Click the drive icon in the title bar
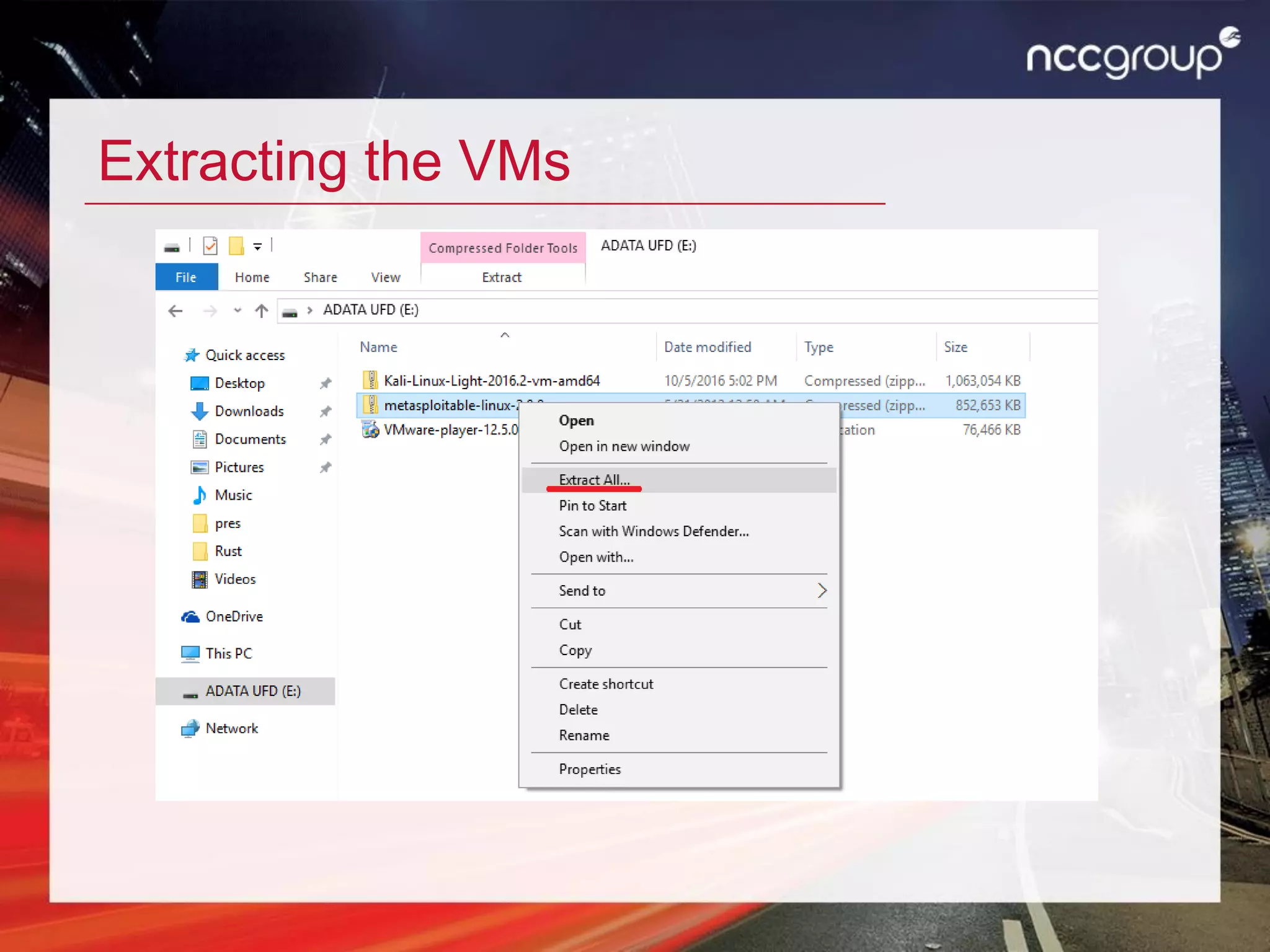Image resolution: width=1270 pixels, height=952 pixels. pos(172,247)
